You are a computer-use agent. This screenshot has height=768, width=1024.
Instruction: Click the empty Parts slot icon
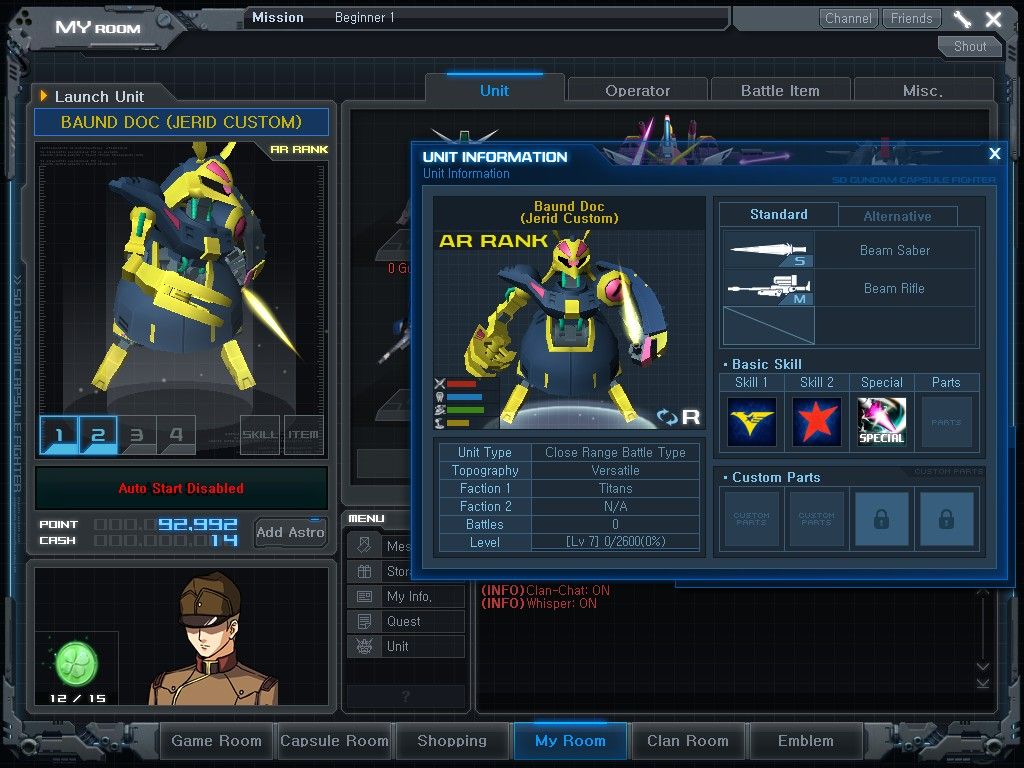(946, 421)
